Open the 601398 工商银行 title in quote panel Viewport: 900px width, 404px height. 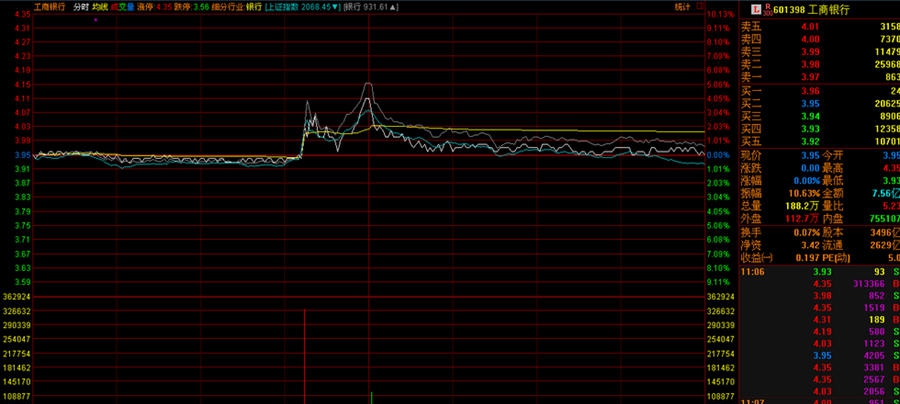click(x=811, y=10)
